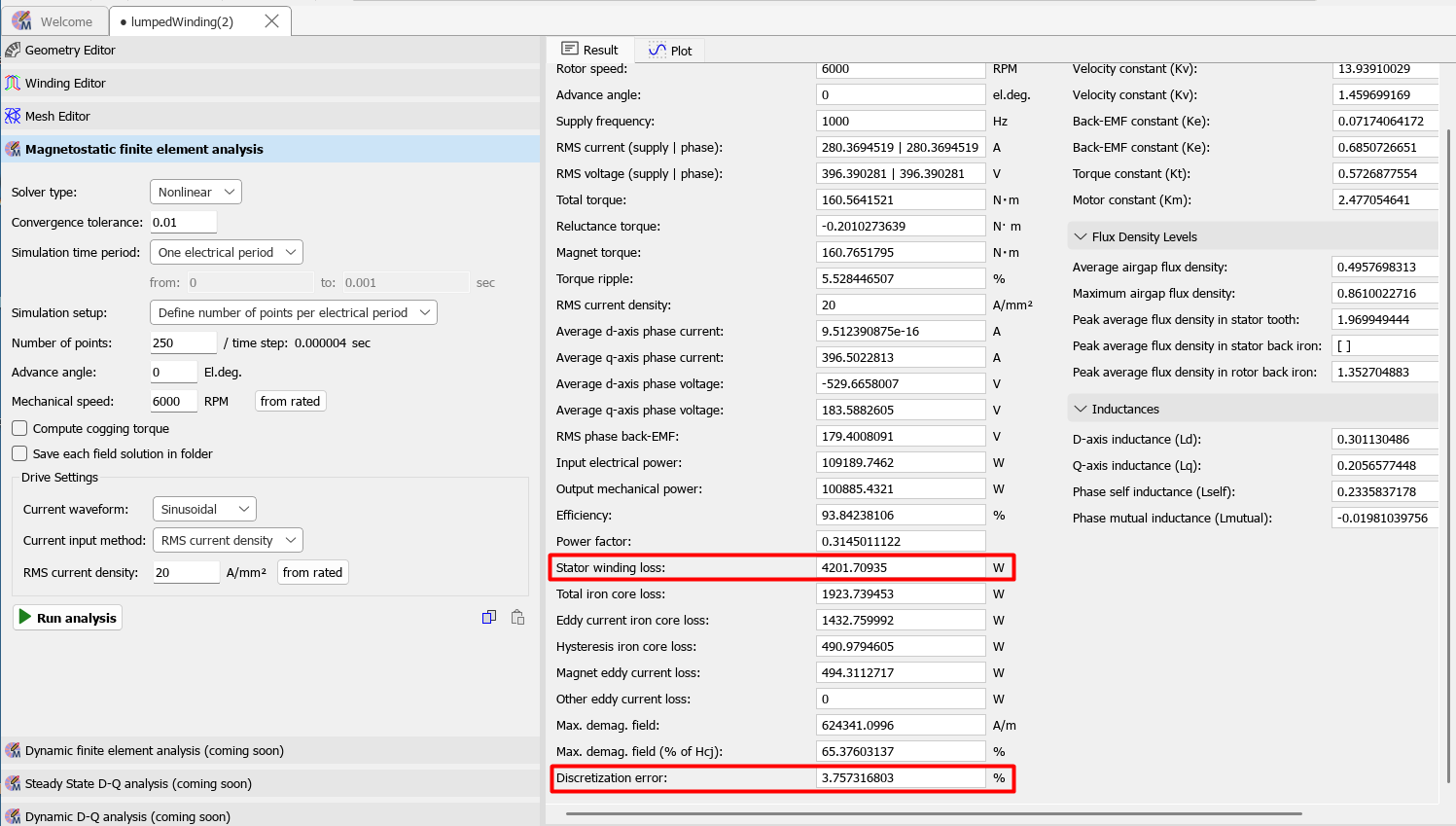Image resolution: width=1456 pixels, height=826 pixels.
Task: Collapse the Flux Density Levels section
Action: tap(1080, 236)
